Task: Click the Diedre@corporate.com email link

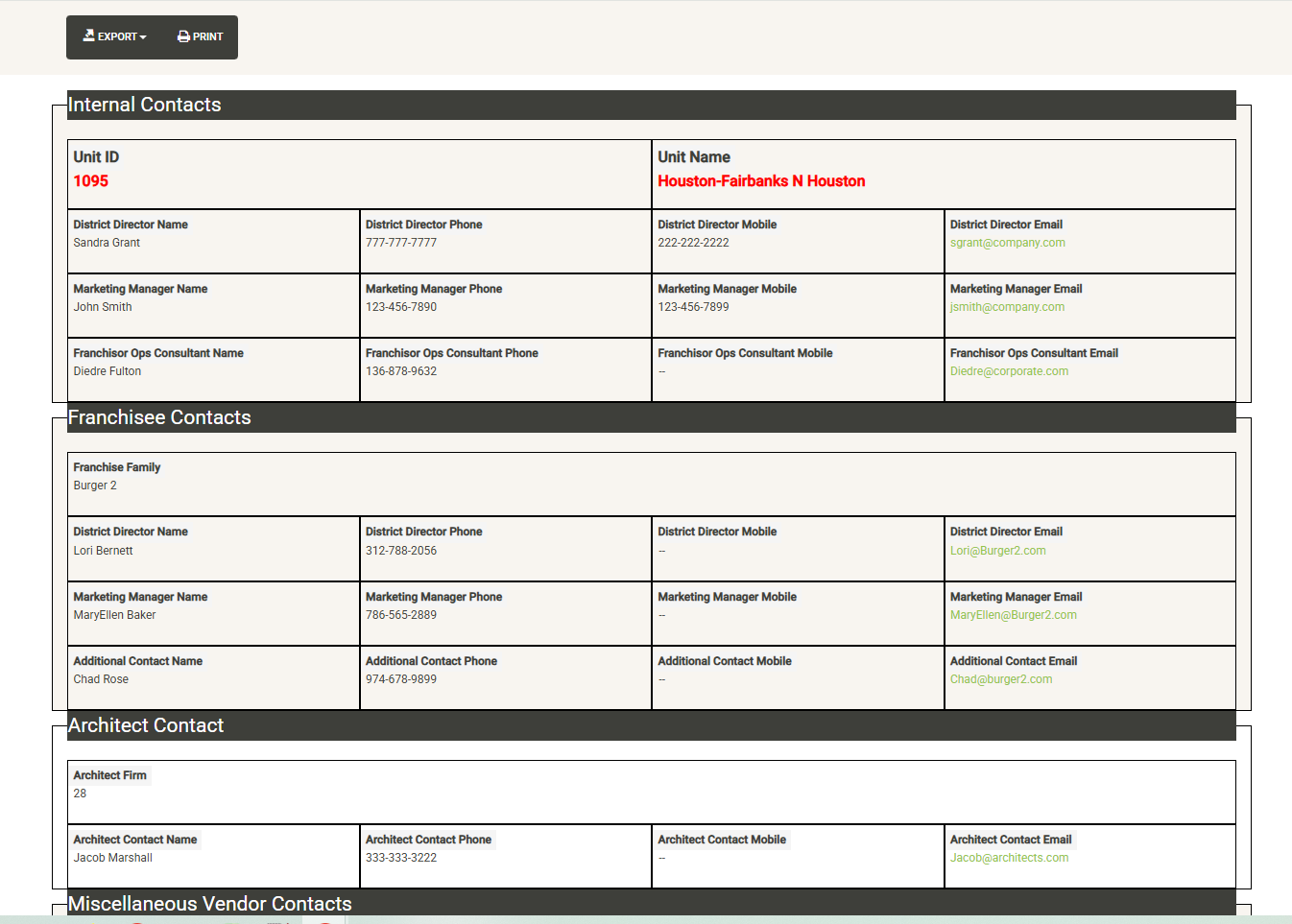Action: pos(1009,371)
